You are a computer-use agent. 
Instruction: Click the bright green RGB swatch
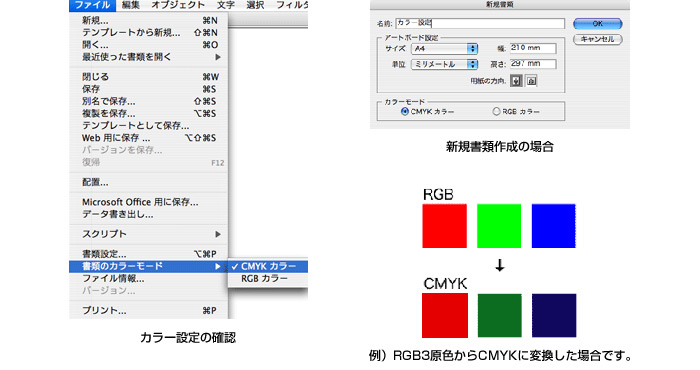tap(499, 226)
